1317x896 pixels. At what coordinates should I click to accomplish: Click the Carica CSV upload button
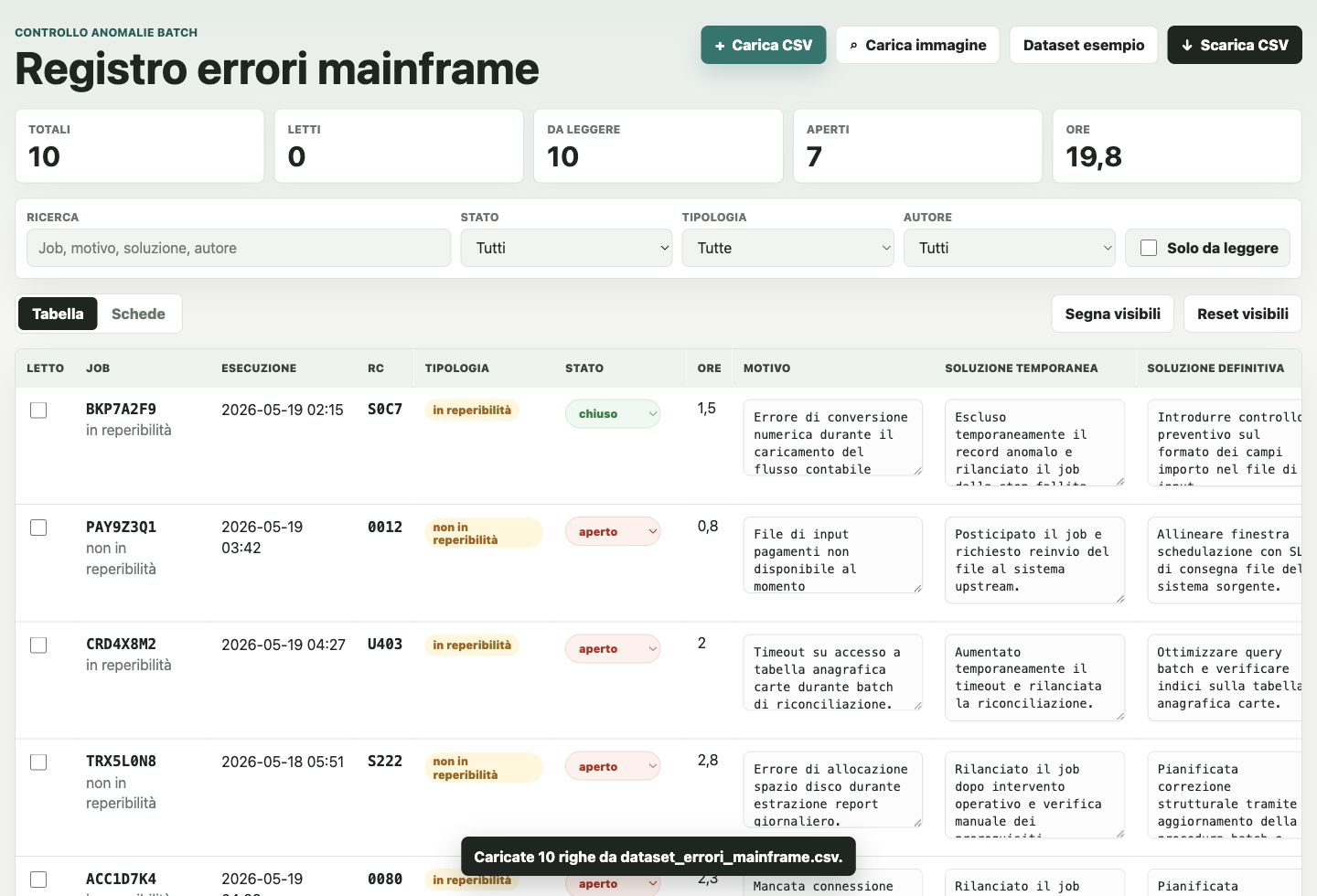[x=763, y=45]
